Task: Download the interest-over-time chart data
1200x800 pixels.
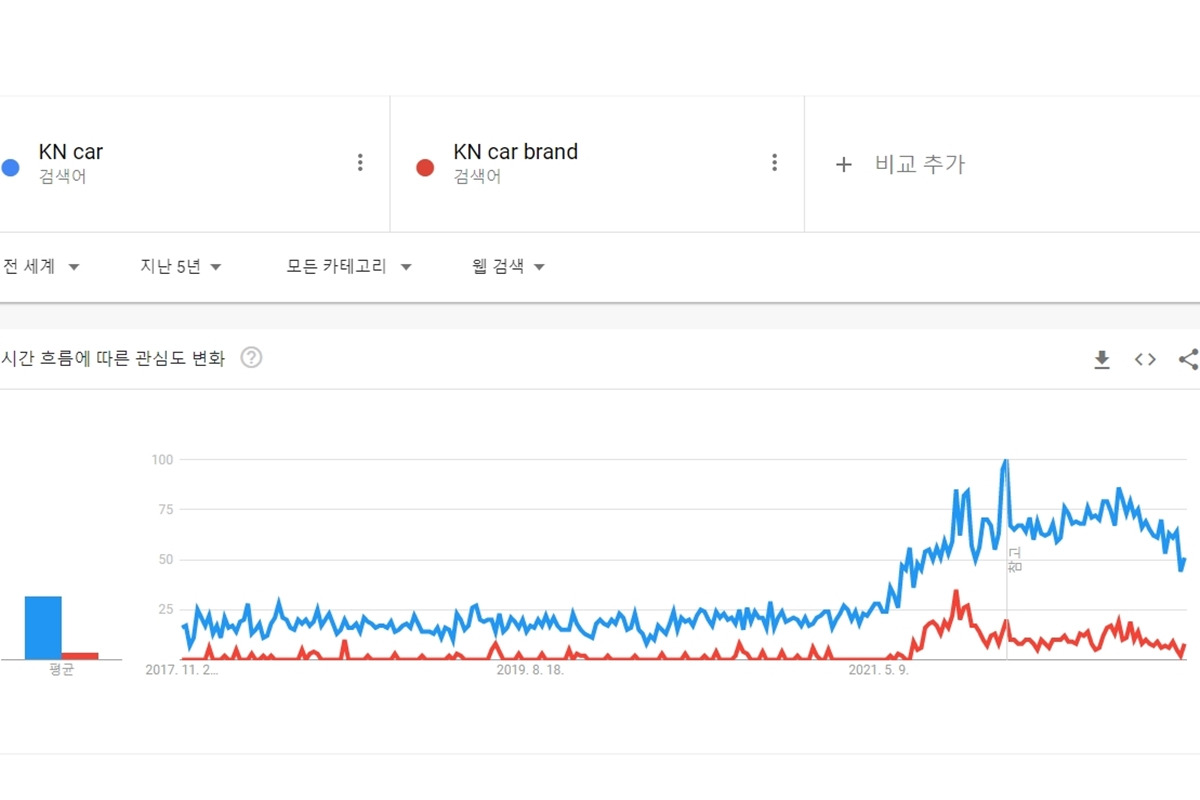Action: tap(1102, 358)
